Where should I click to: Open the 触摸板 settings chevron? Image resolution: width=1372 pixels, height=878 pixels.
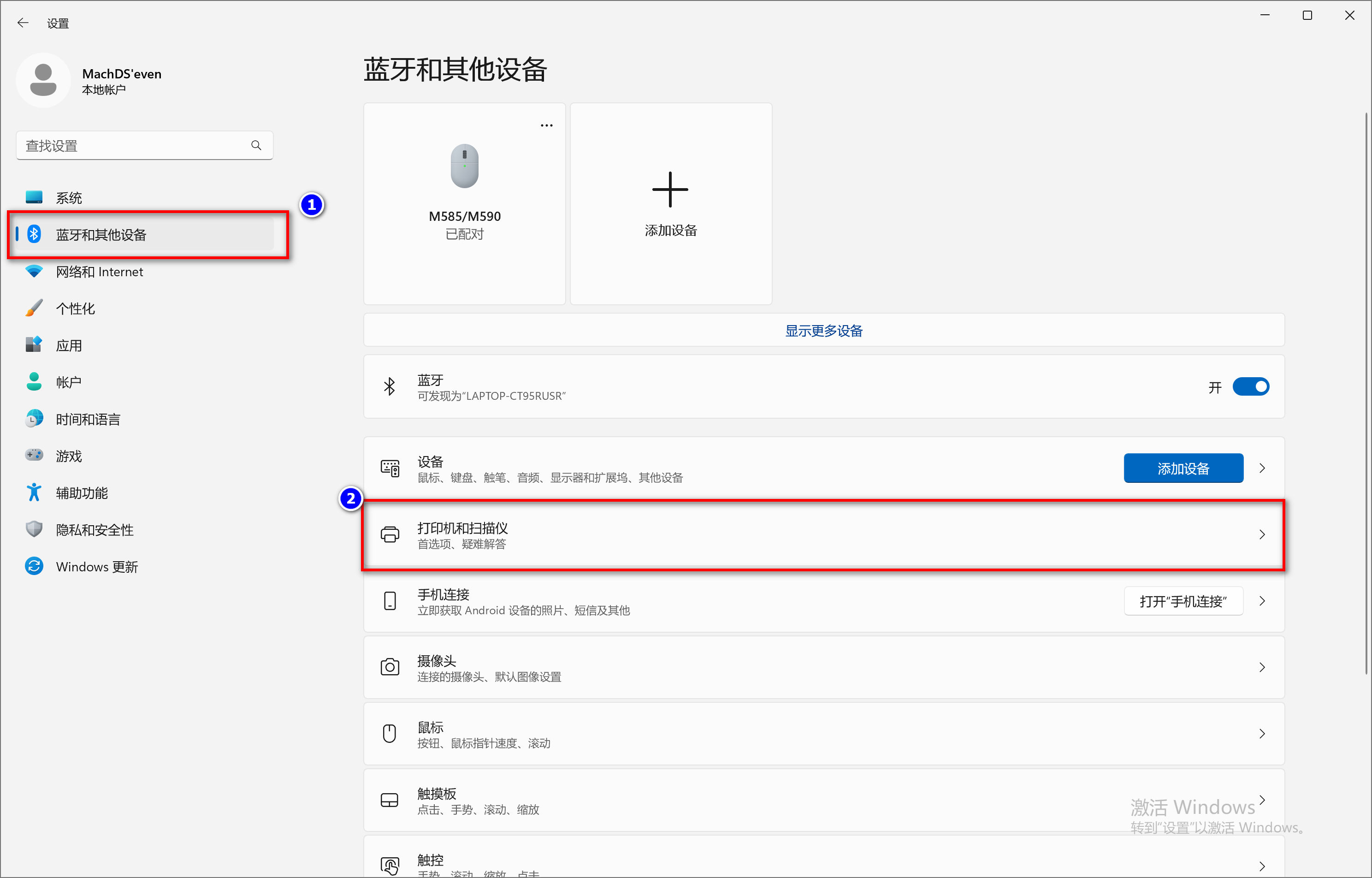click(x=1262, y=800)
